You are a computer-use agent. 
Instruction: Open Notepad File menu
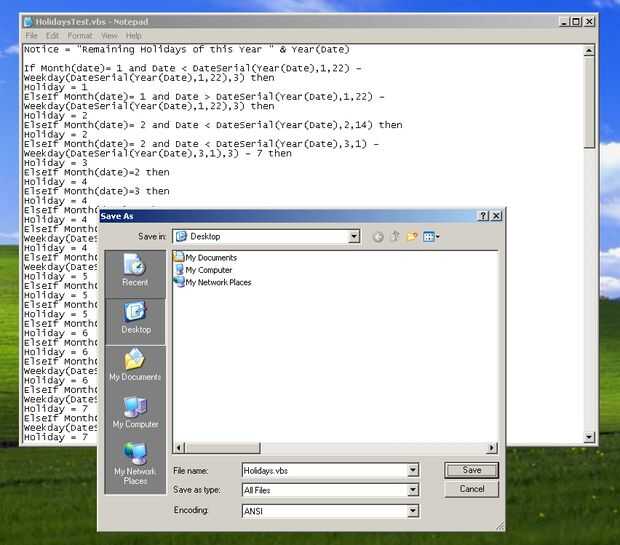pyautogui.click(x=31, y=36)
